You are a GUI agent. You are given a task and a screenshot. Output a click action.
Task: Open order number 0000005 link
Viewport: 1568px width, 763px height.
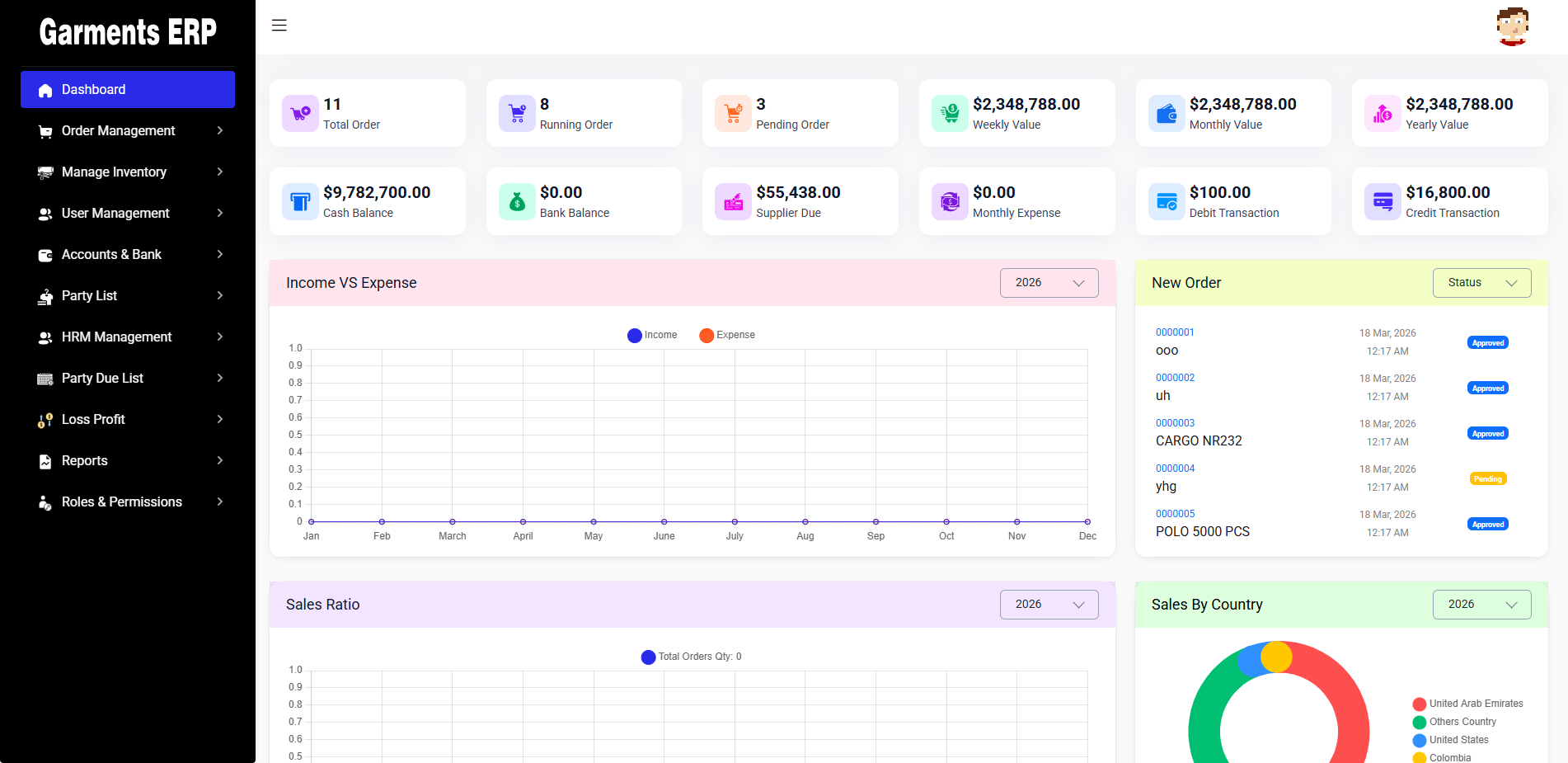pos(1175,514)
